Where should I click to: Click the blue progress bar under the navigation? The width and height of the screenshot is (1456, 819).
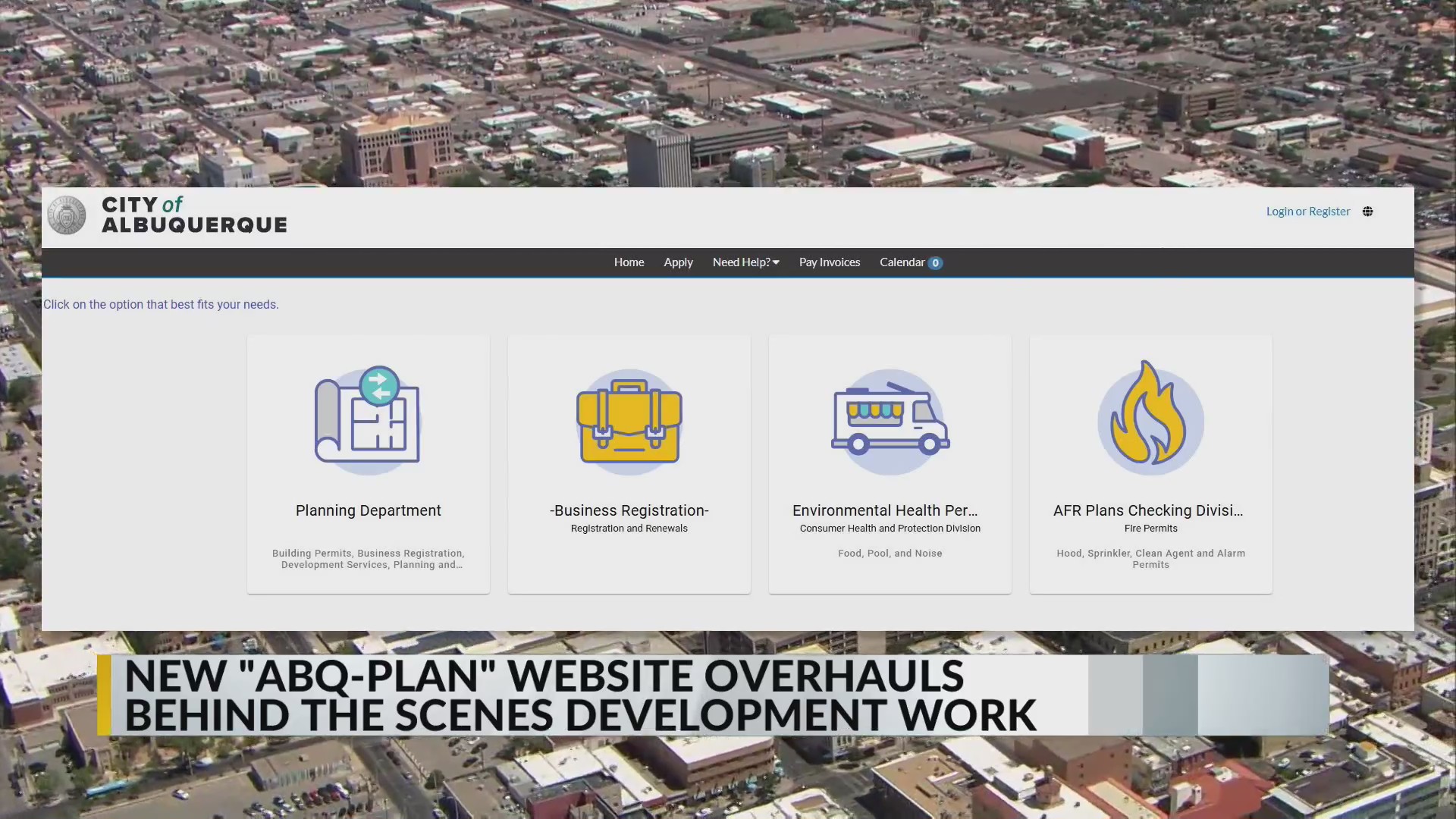coord(728,279)
